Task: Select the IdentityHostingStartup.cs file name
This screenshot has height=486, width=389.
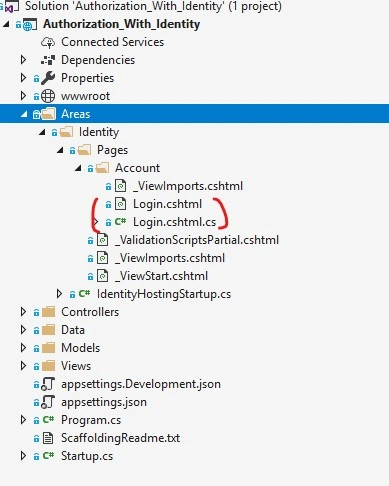Action: tap(164, 294)
